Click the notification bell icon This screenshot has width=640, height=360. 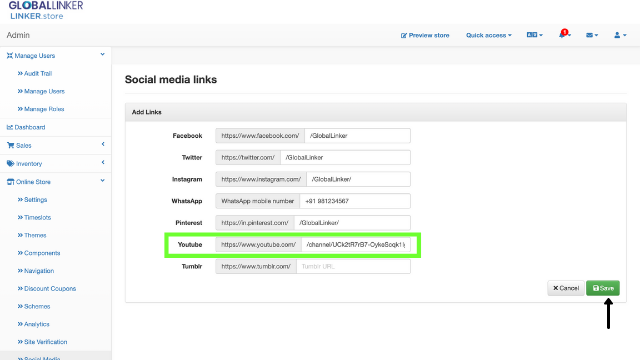[x=562, y=35]
